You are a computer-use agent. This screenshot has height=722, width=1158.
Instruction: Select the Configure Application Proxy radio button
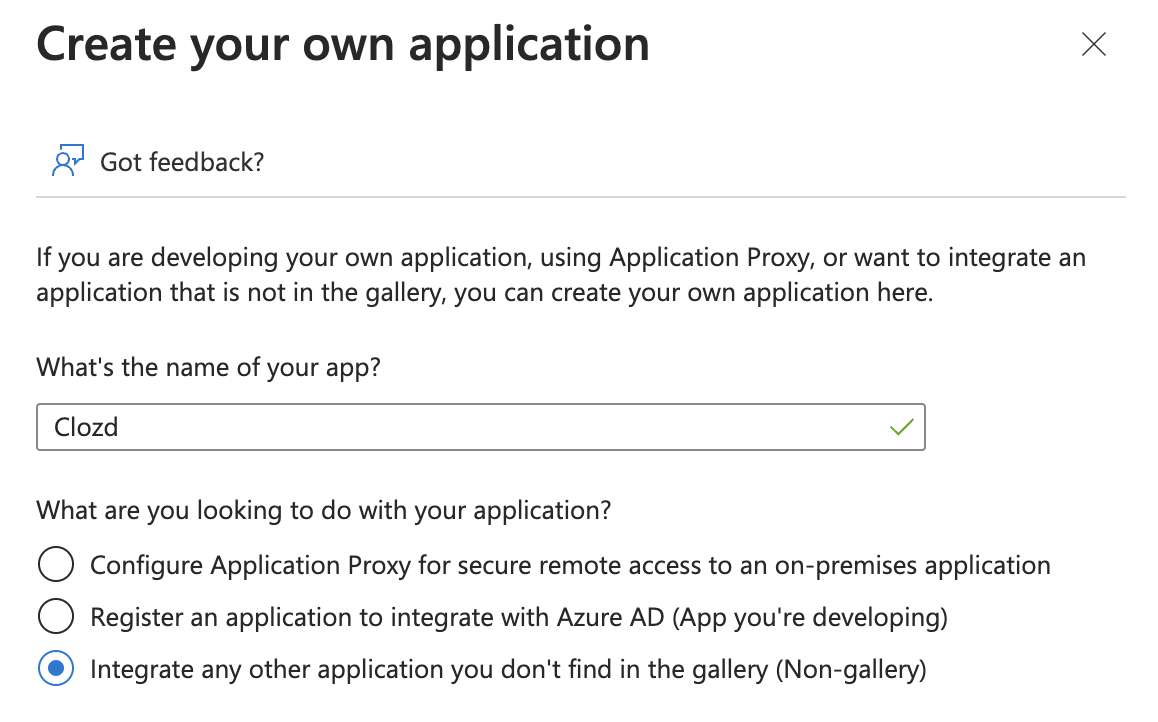[56, 565]
